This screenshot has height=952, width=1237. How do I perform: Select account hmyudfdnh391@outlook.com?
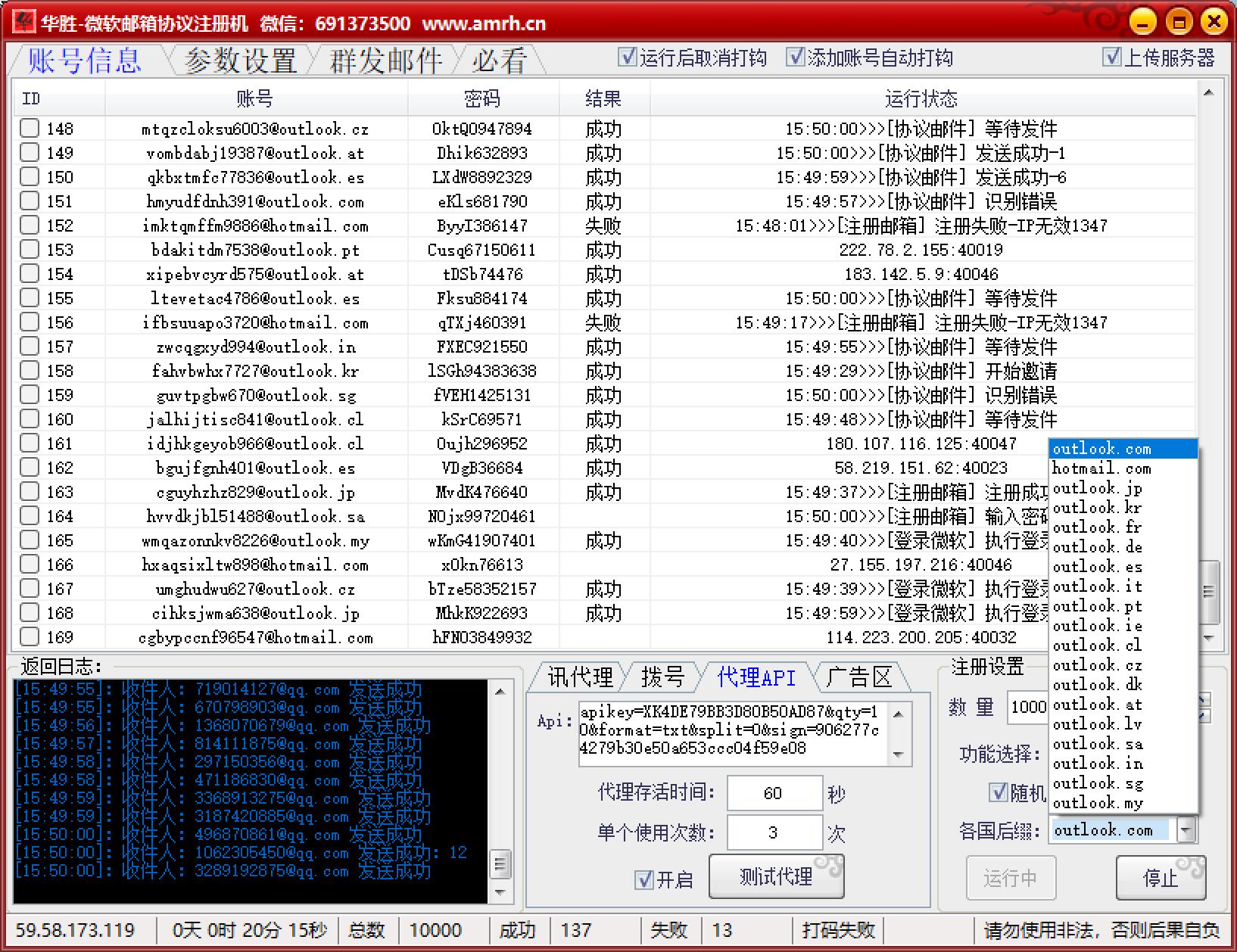coord(255,201)
